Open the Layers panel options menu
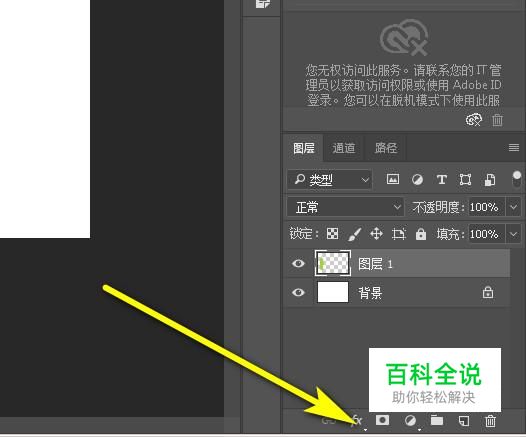Image resolution: width=526 pixels, height=437 pixels. [514, 147]
